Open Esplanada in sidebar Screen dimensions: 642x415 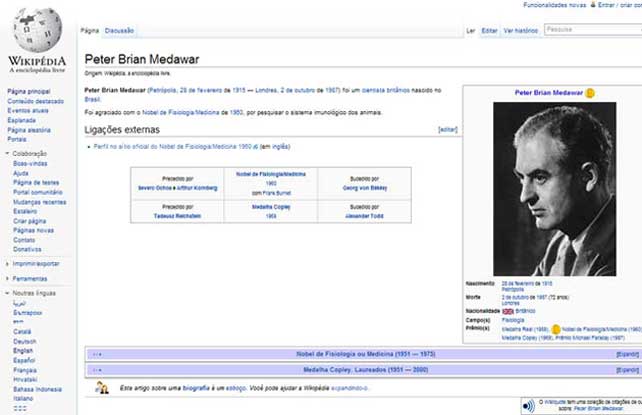pos(22,120)
